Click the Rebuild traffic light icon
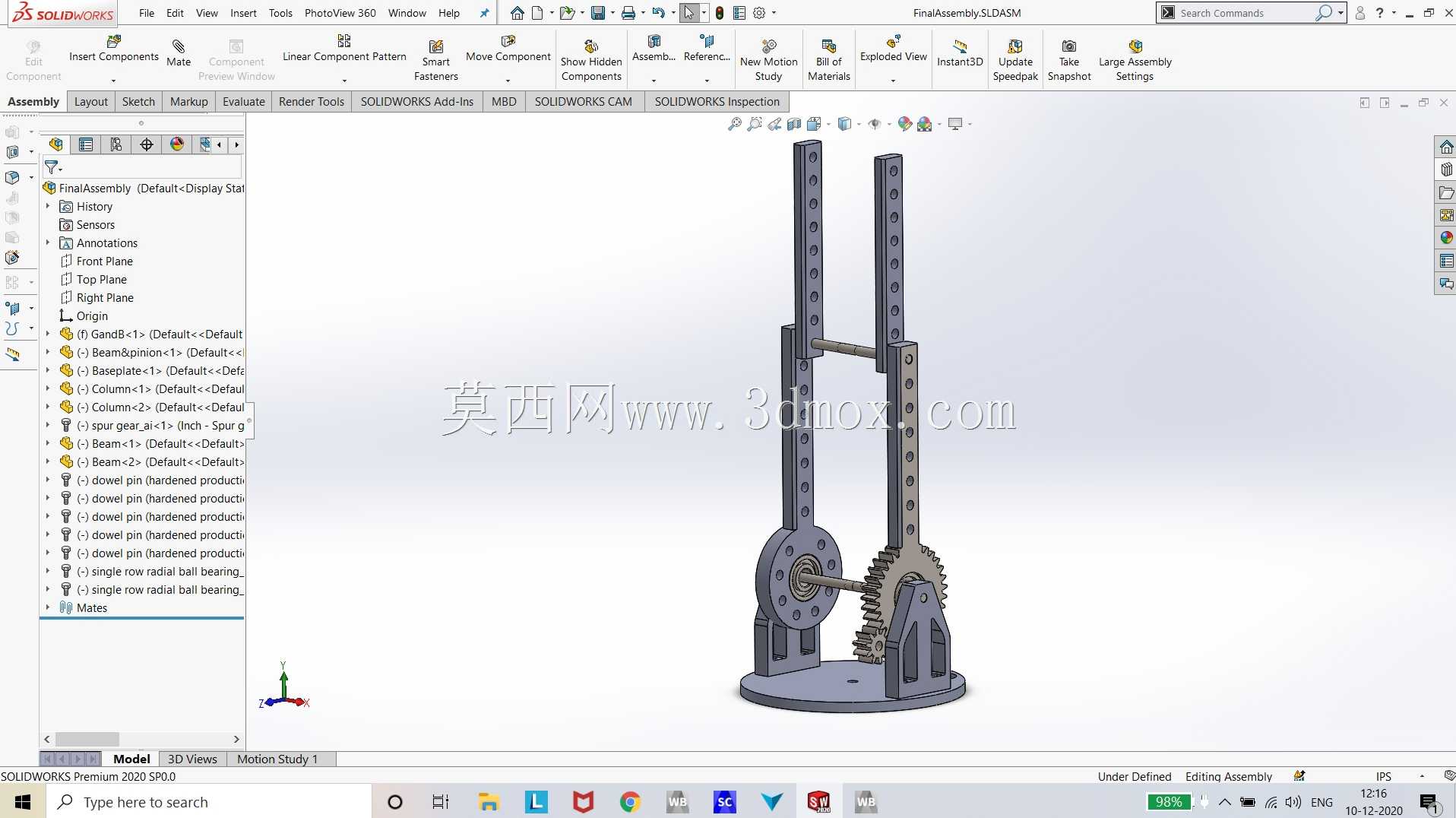1456x818 pixels. tap(720, 13)
